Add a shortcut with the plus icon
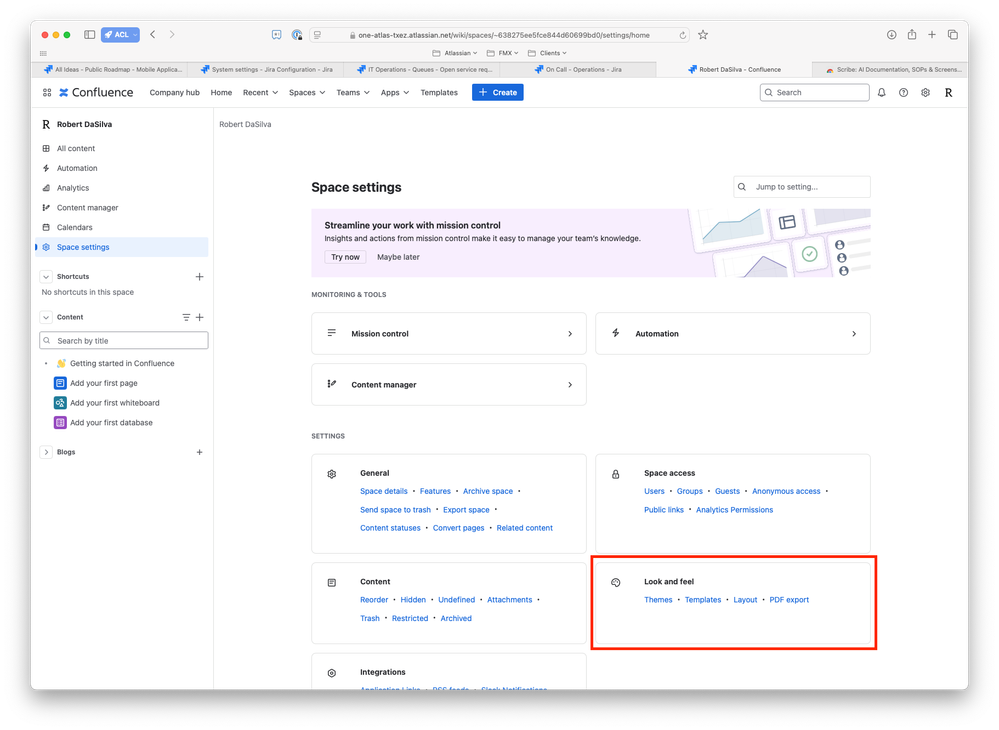The image size is (999, 730). pyautogui.click(x=199, y=276)
